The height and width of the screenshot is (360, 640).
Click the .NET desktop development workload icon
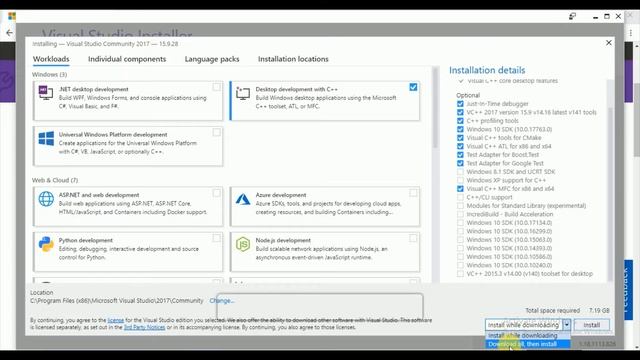tap(45, 93)
